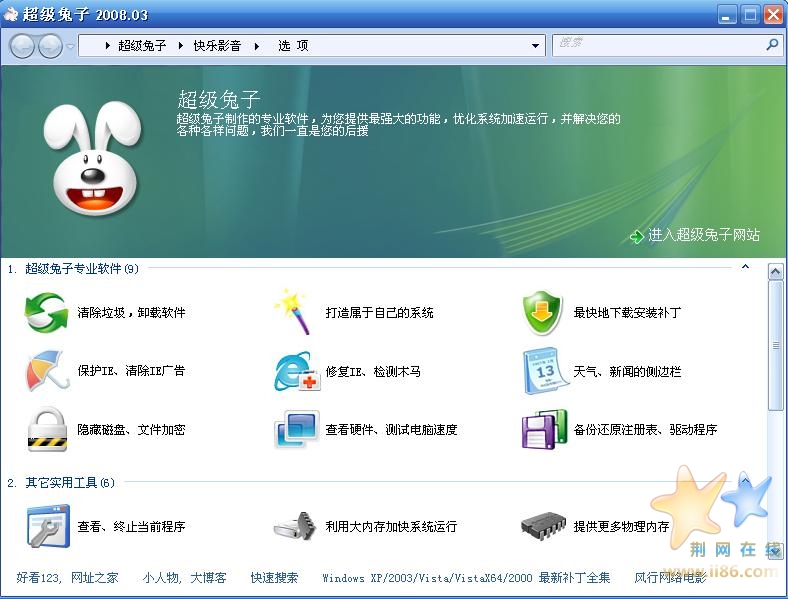
Task: Click the Super Rabbit mascot logo
Action: [91, 158]
